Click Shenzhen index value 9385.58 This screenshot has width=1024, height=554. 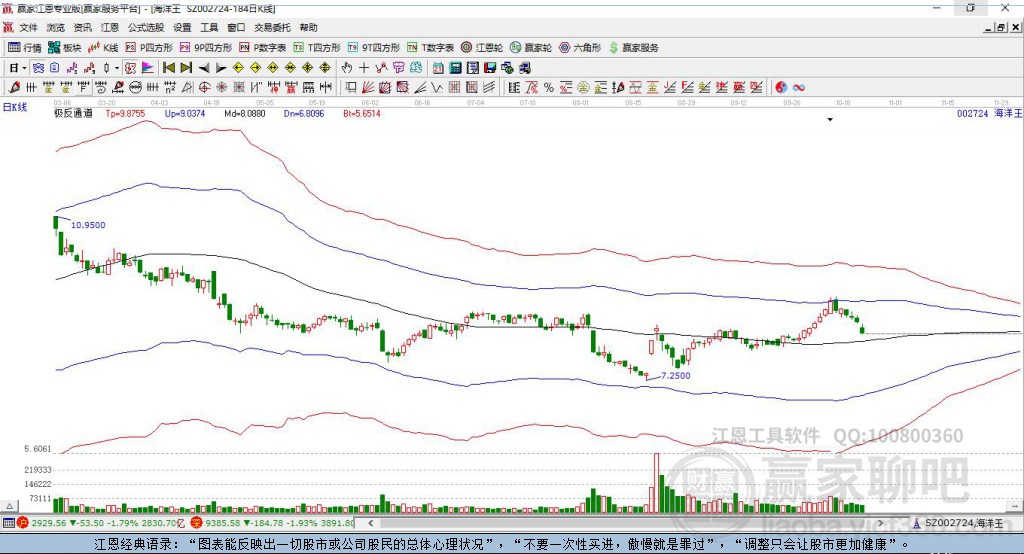point(223,523)
